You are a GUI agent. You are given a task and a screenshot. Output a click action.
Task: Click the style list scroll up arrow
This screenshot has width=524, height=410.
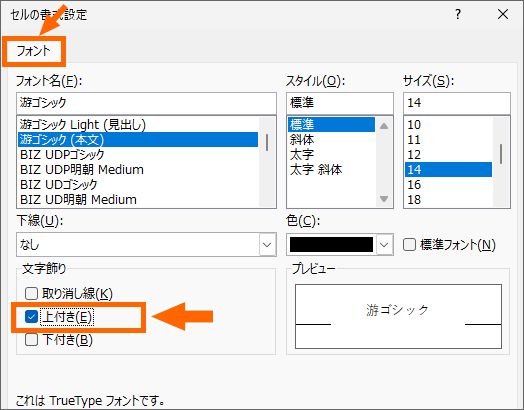click(x=384, y=126)
